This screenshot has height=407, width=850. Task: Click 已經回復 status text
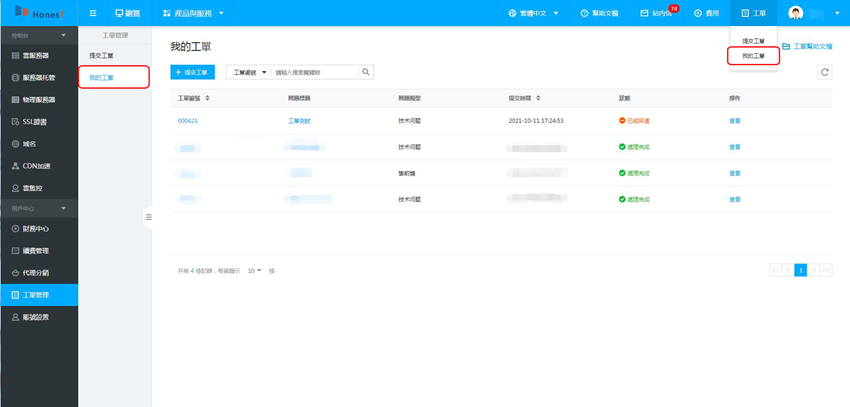pyautogui.click(x=638, y=121)
